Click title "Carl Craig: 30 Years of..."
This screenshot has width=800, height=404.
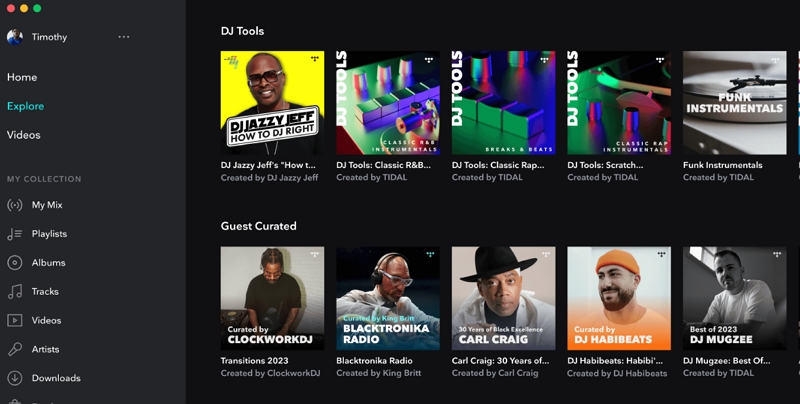[500, 361]
